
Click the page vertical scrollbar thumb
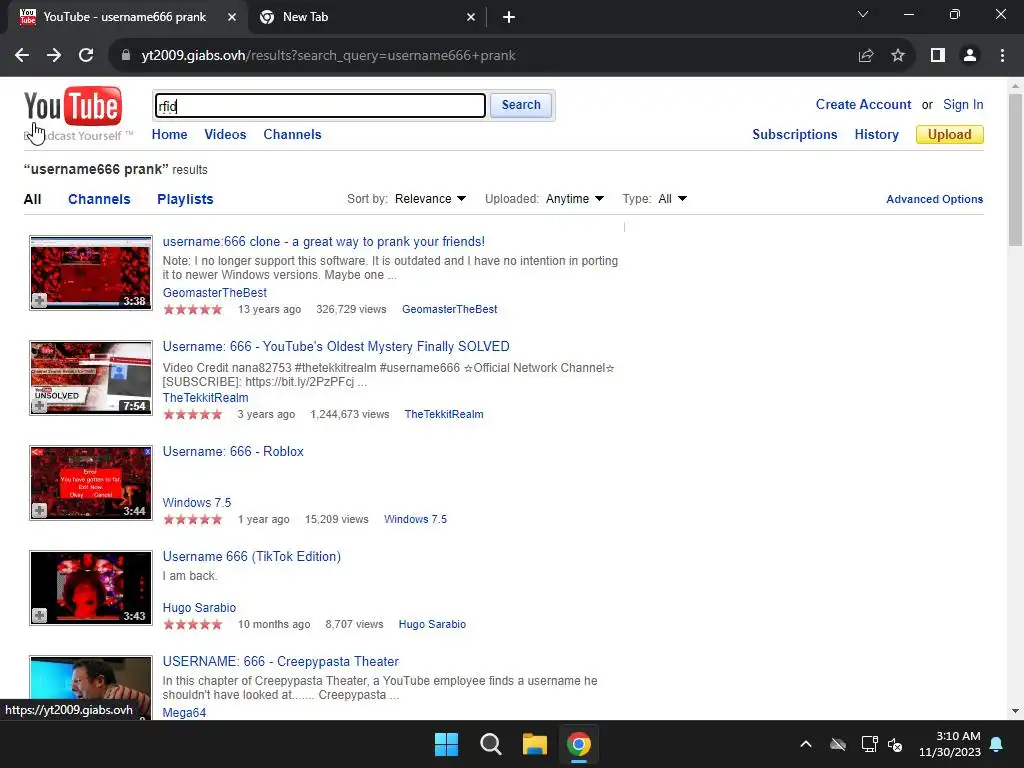pyautogui.click(x=1015, y=170)
